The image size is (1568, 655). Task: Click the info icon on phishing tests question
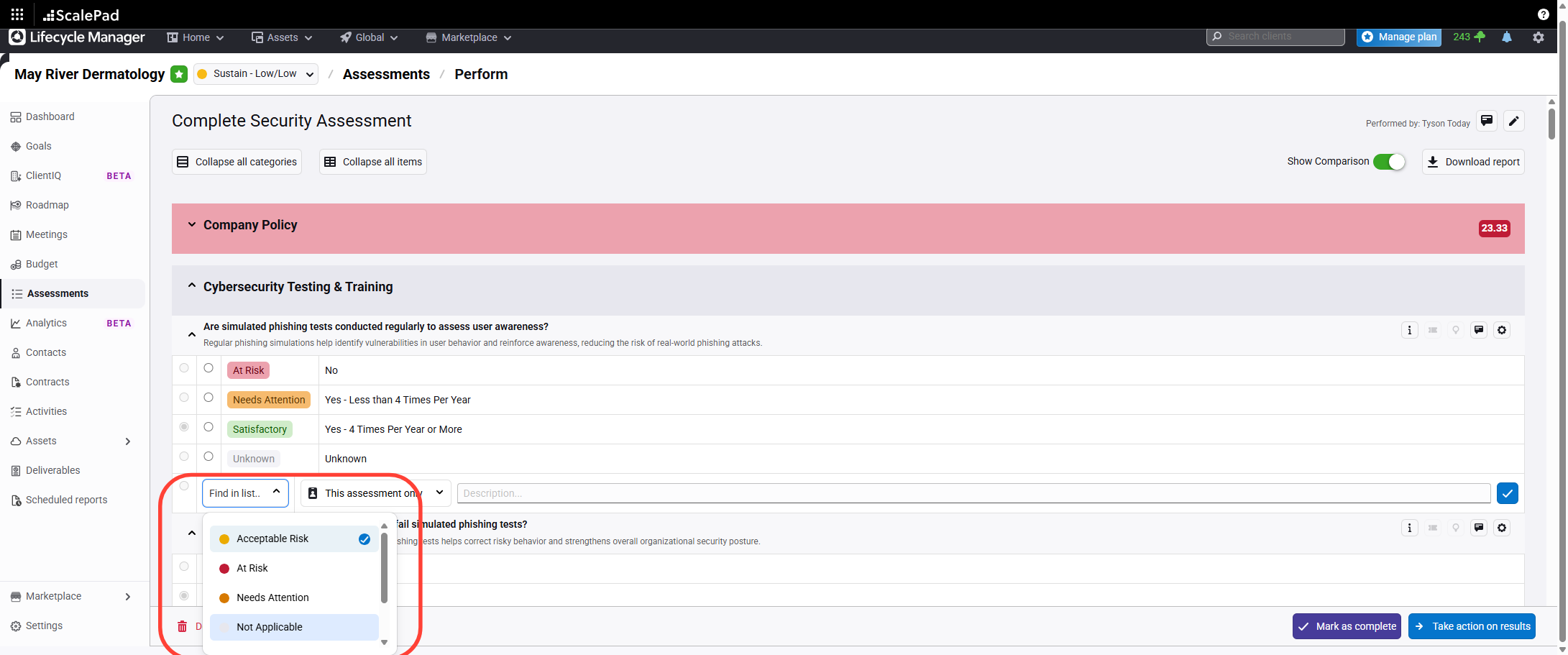[1409, 330]
